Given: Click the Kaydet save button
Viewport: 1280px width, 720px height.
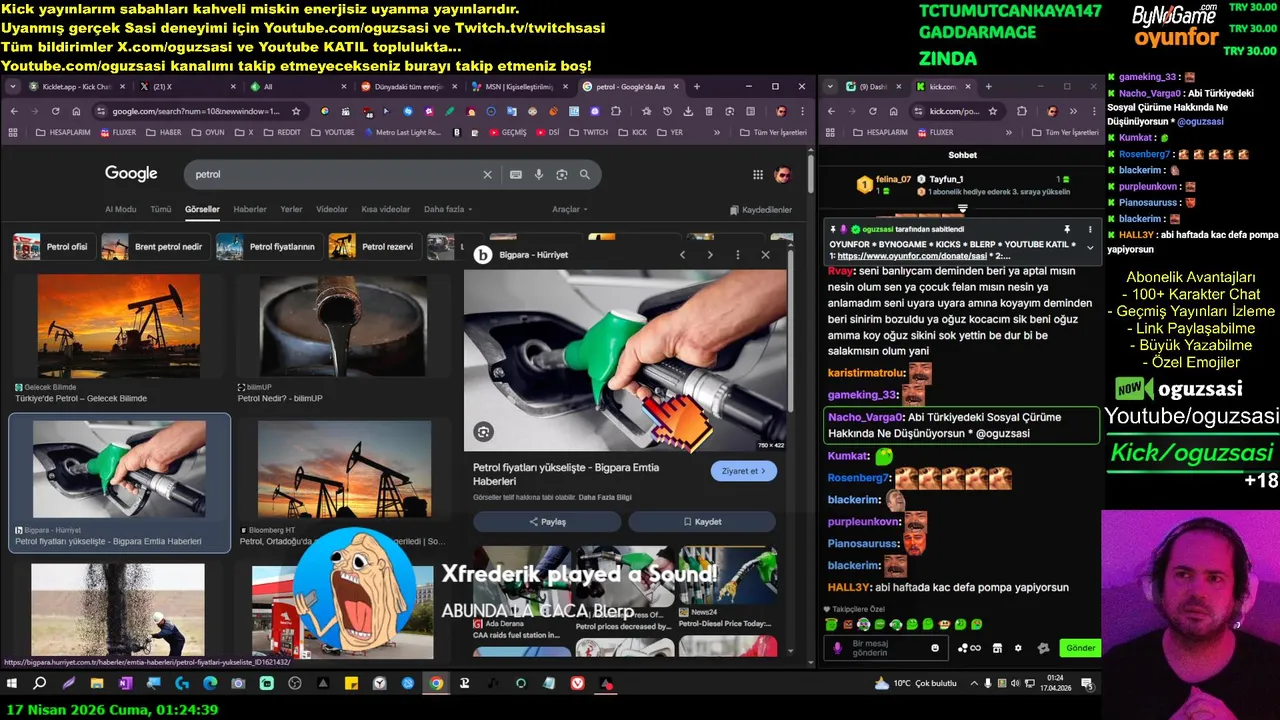Looking at the screenshot, I should click(702, 522).
